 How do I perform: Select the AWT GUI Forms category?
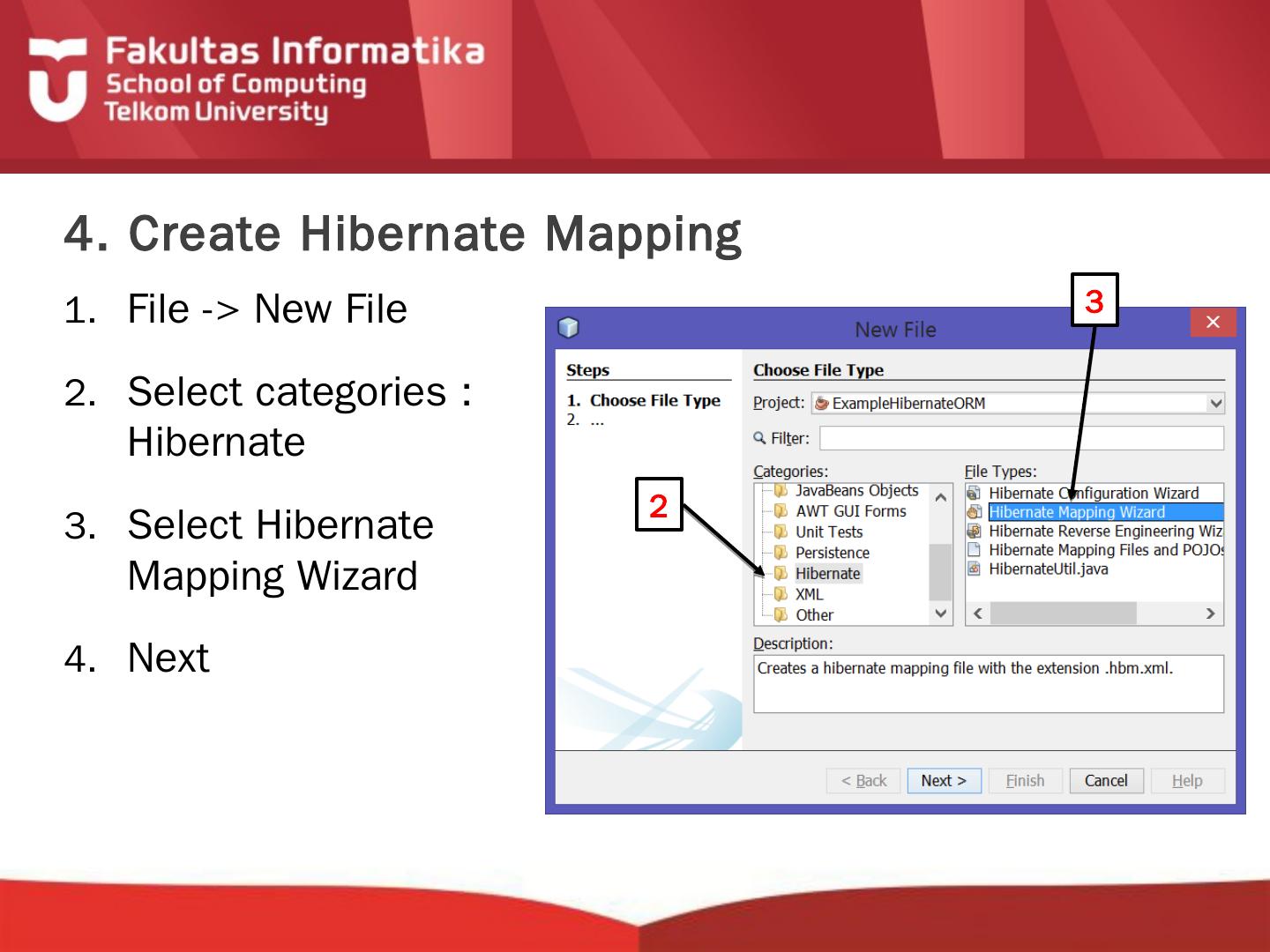(850, 511)
